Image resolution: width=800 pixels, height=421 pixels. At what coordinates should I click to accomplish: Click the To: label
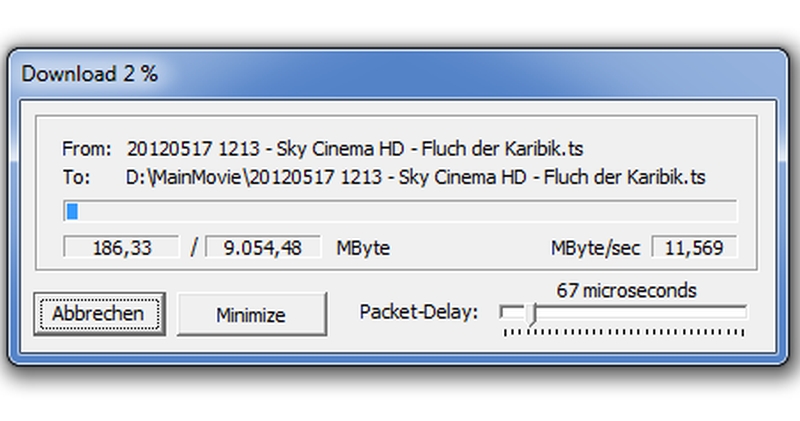tap(76, 178)
